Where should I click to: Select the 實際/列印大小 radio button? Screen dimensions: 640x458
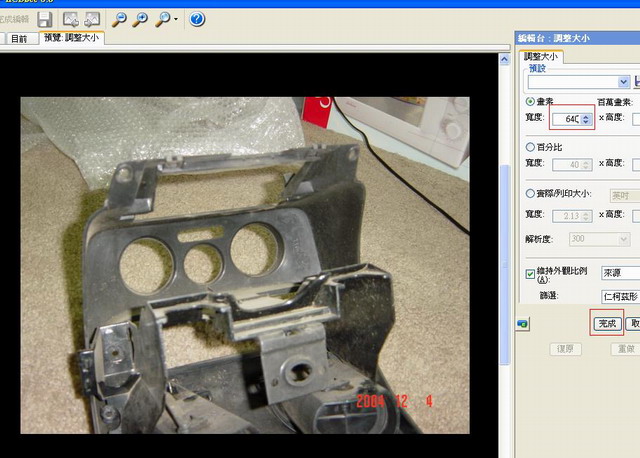pyautogui.click(x=530, y=194)
